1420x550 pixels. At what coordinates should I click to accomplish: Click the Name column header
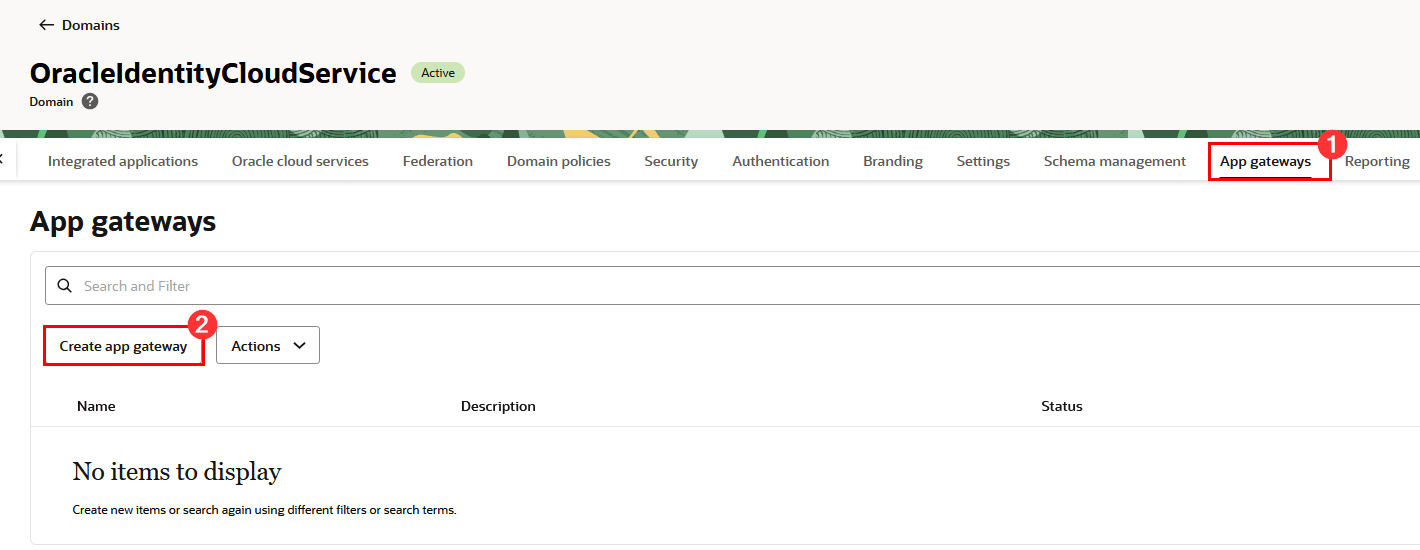(x=96, y=406)
